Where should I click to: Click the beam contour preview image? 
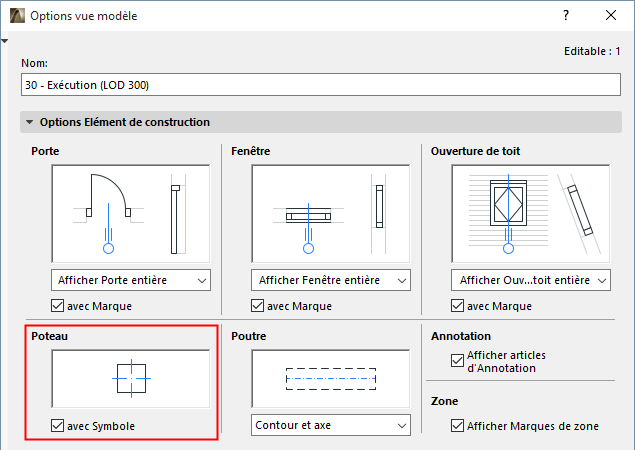pos(330,380)
